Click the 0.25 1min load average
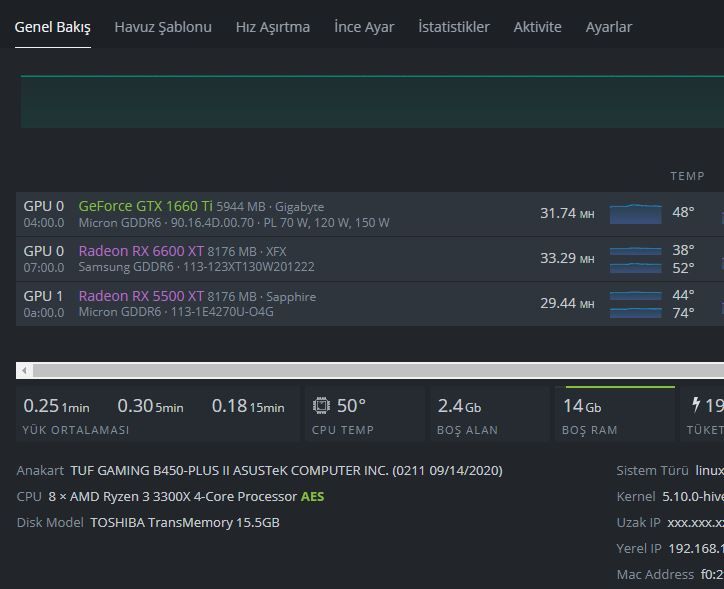This screenshot has width=724, height=589. [x=56, y=406]
